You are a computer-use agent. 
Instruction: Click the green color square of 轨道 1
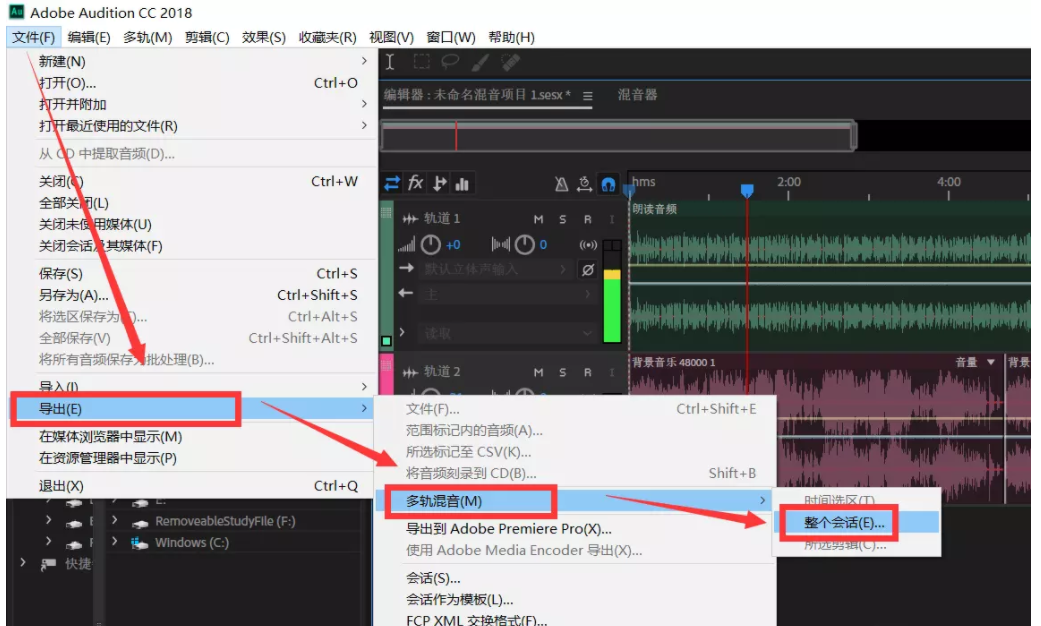point(386,341)
